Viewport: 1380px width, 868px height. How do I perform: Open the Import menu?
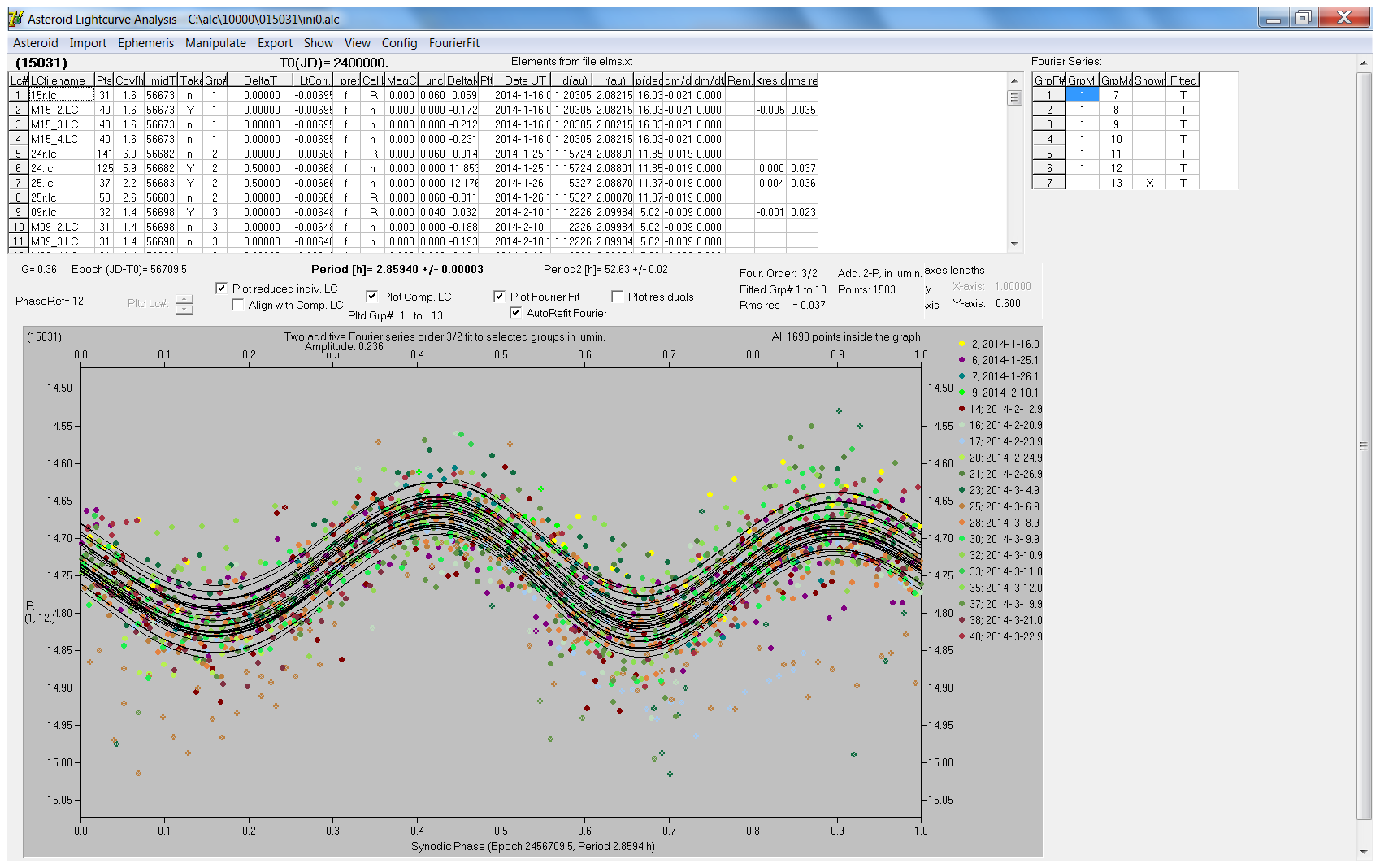88,43
